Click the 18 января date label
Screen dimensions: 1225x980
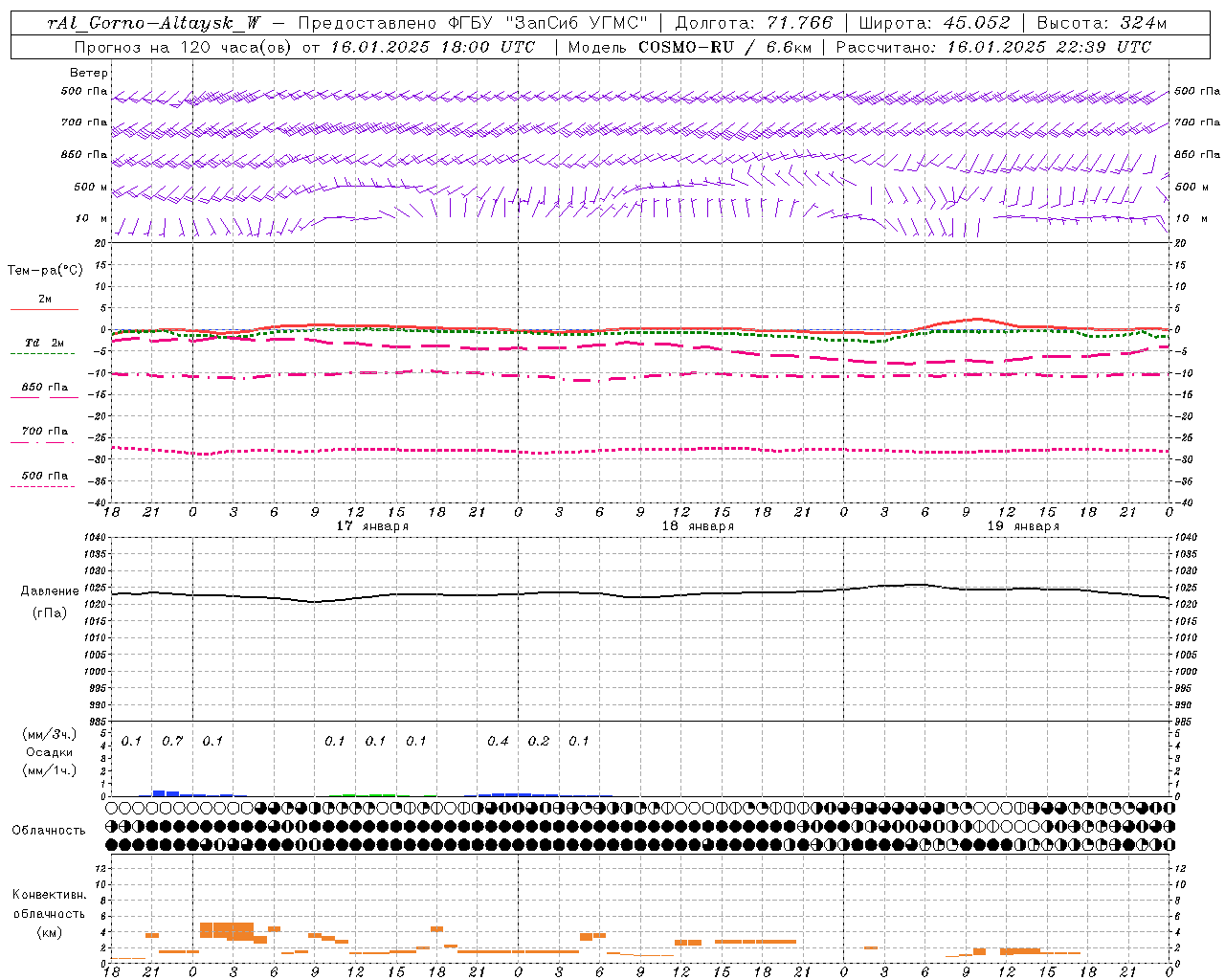[698, 526]
